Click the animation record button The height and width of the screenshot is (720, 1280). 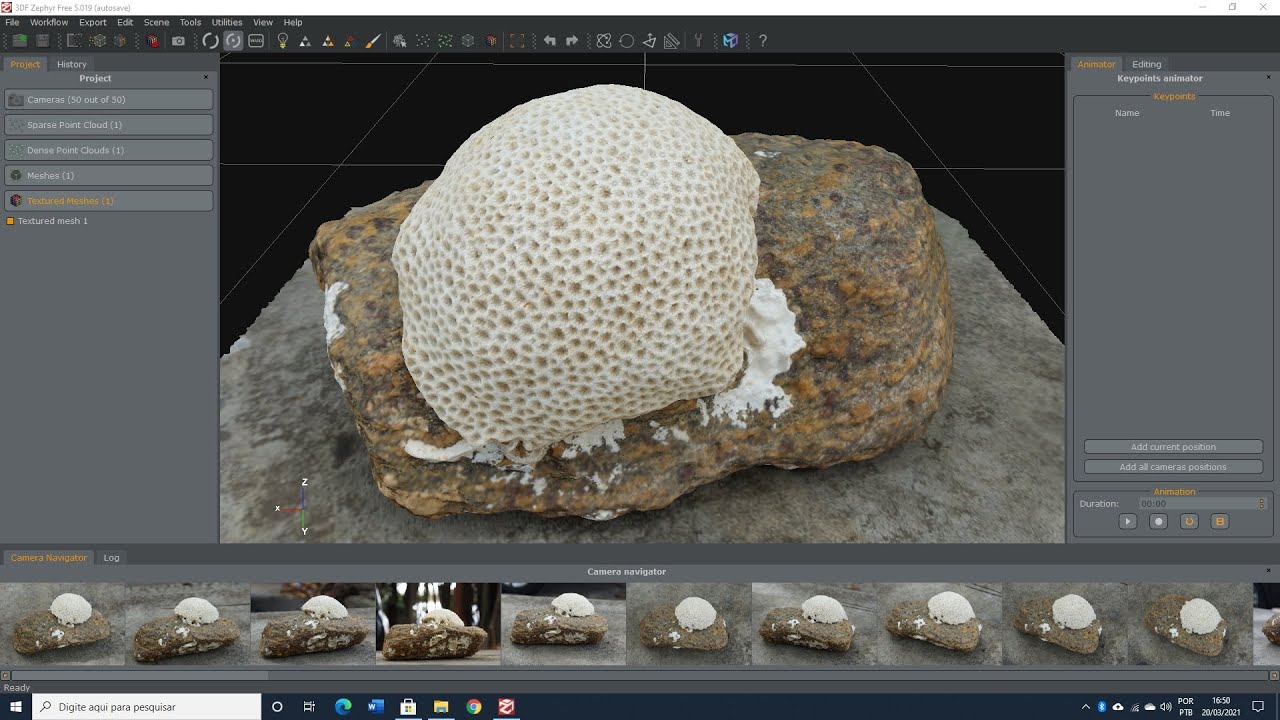1158,521
